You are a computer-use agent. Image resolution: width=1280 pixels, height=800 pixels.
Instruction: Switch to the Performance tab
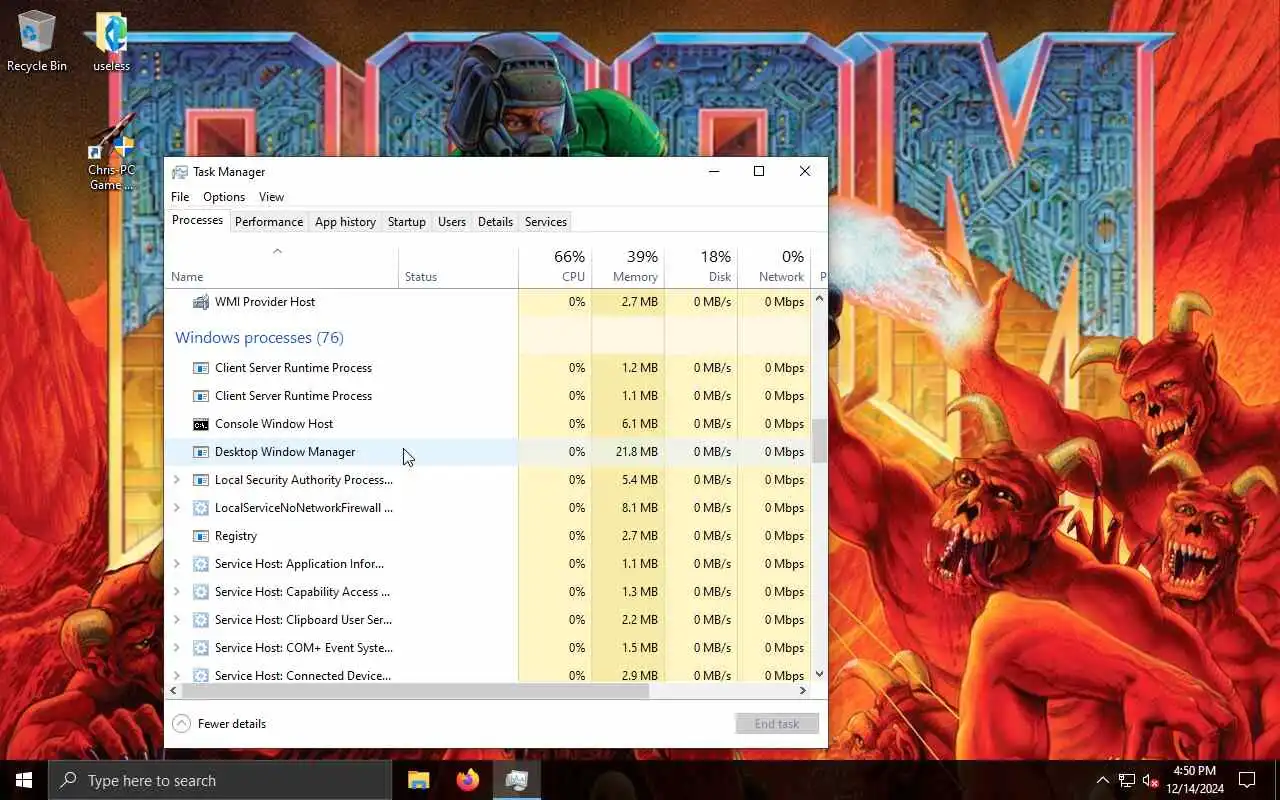point(269,222)
